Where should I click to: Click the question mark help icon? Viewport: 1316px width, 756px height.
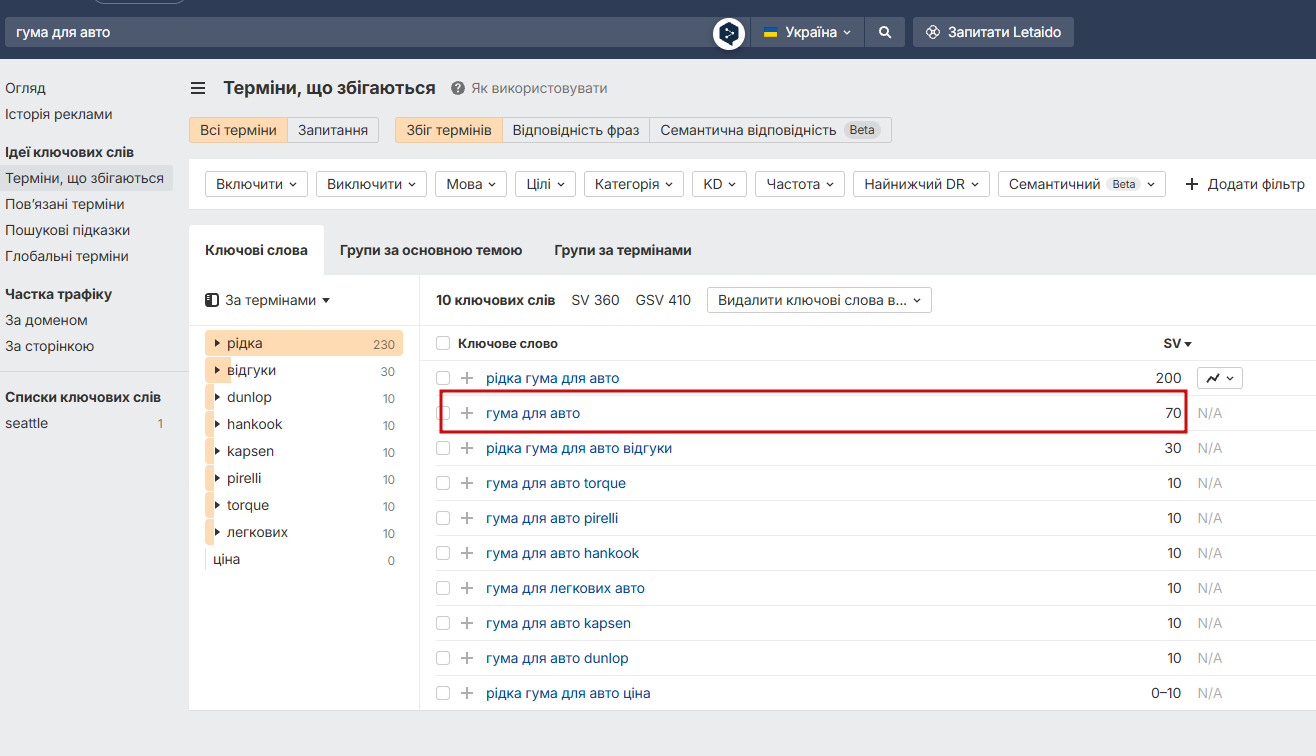click(x=458, y=88)
